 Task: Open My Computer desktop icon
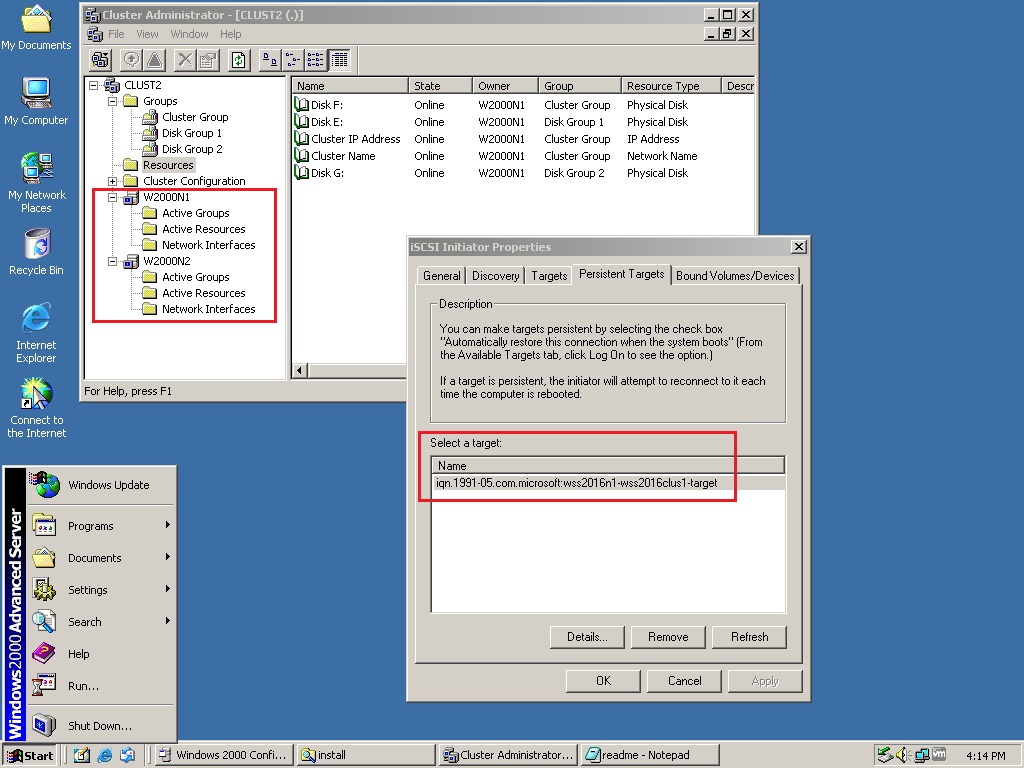point(36,101)
